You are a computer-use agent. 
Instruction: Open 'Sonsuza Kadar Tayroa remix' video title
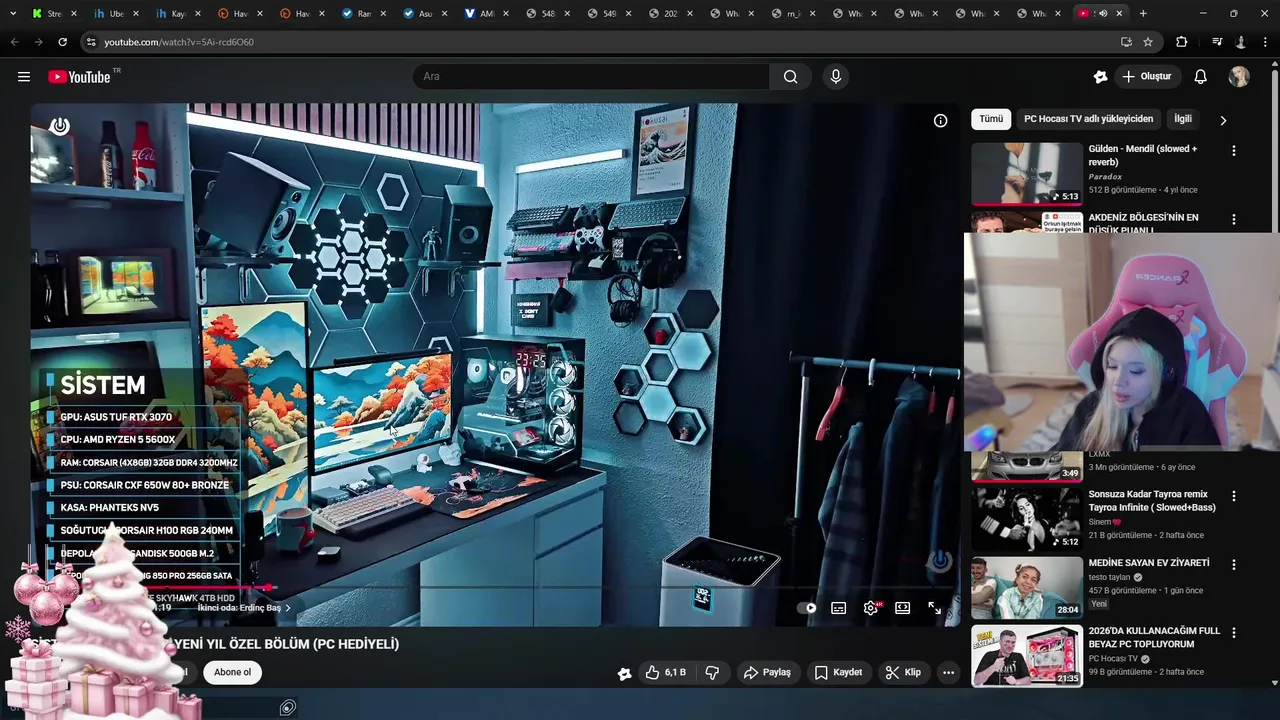coord(1152,501)
